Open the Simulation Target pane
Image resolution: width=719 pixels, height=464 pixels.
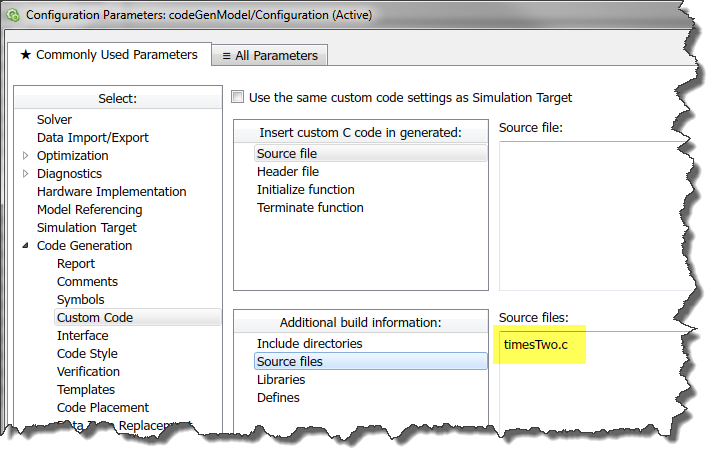(x=86, y=228)
